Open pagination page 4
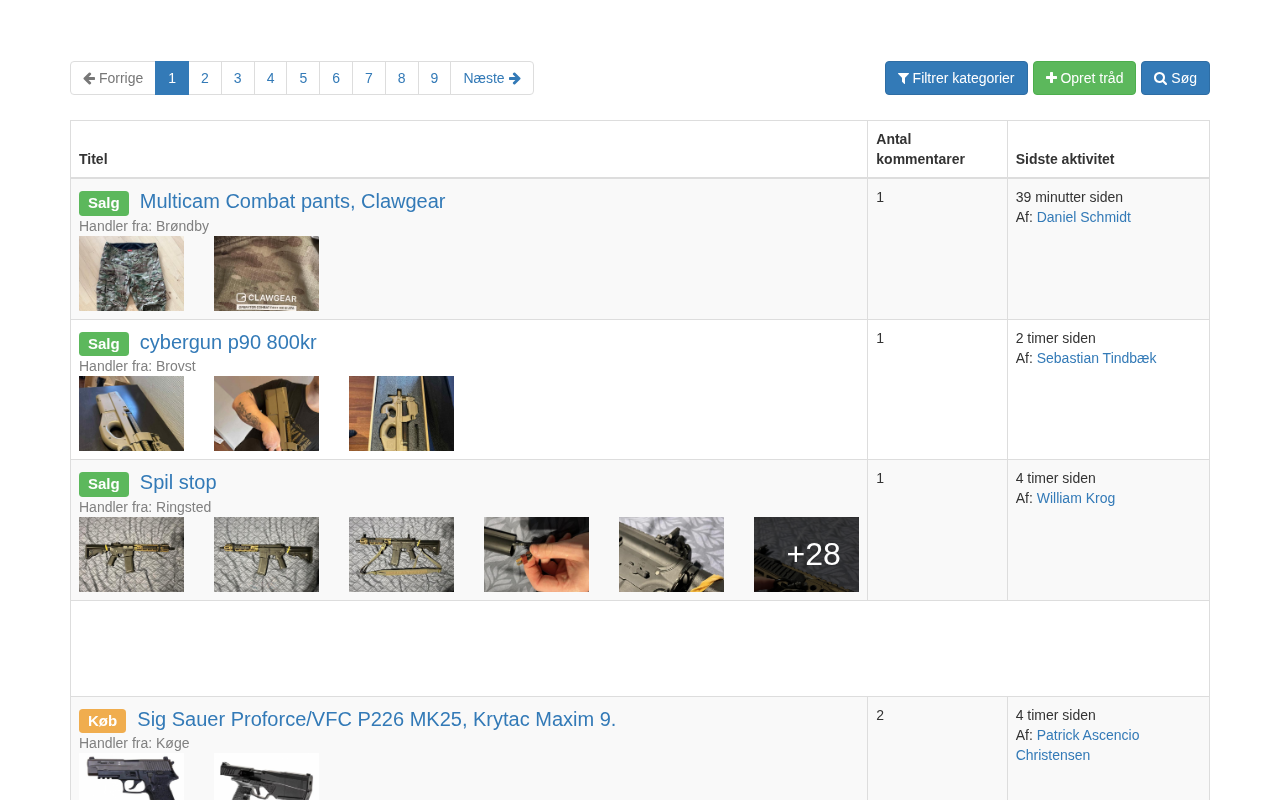This screenshot has width=1280, height=800. (270, 78)
